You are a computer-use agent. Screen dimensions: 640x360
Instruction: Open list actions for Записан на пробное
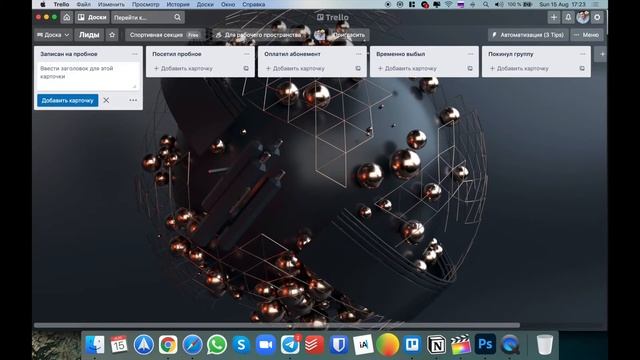[135, 54]
